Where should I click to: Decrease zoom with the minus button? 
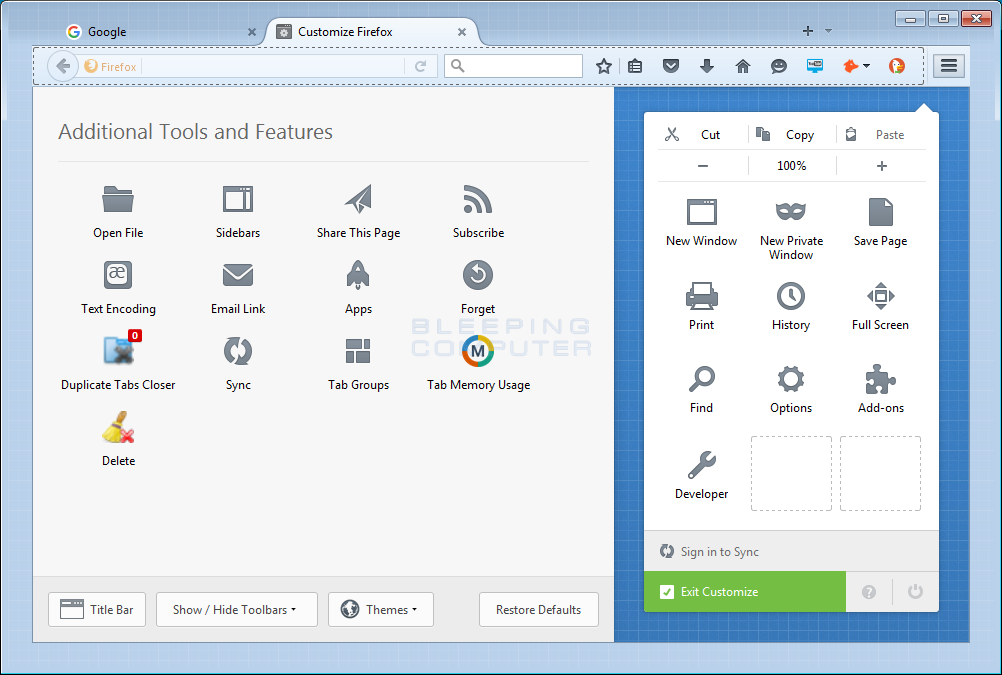[703, 166]
